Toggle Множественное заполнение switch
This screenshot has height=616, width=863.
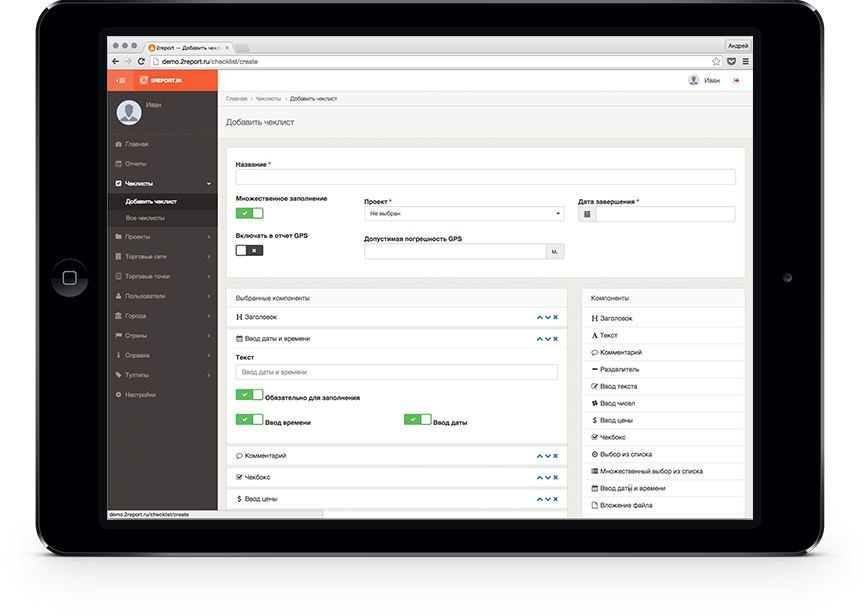coord(249,213)
